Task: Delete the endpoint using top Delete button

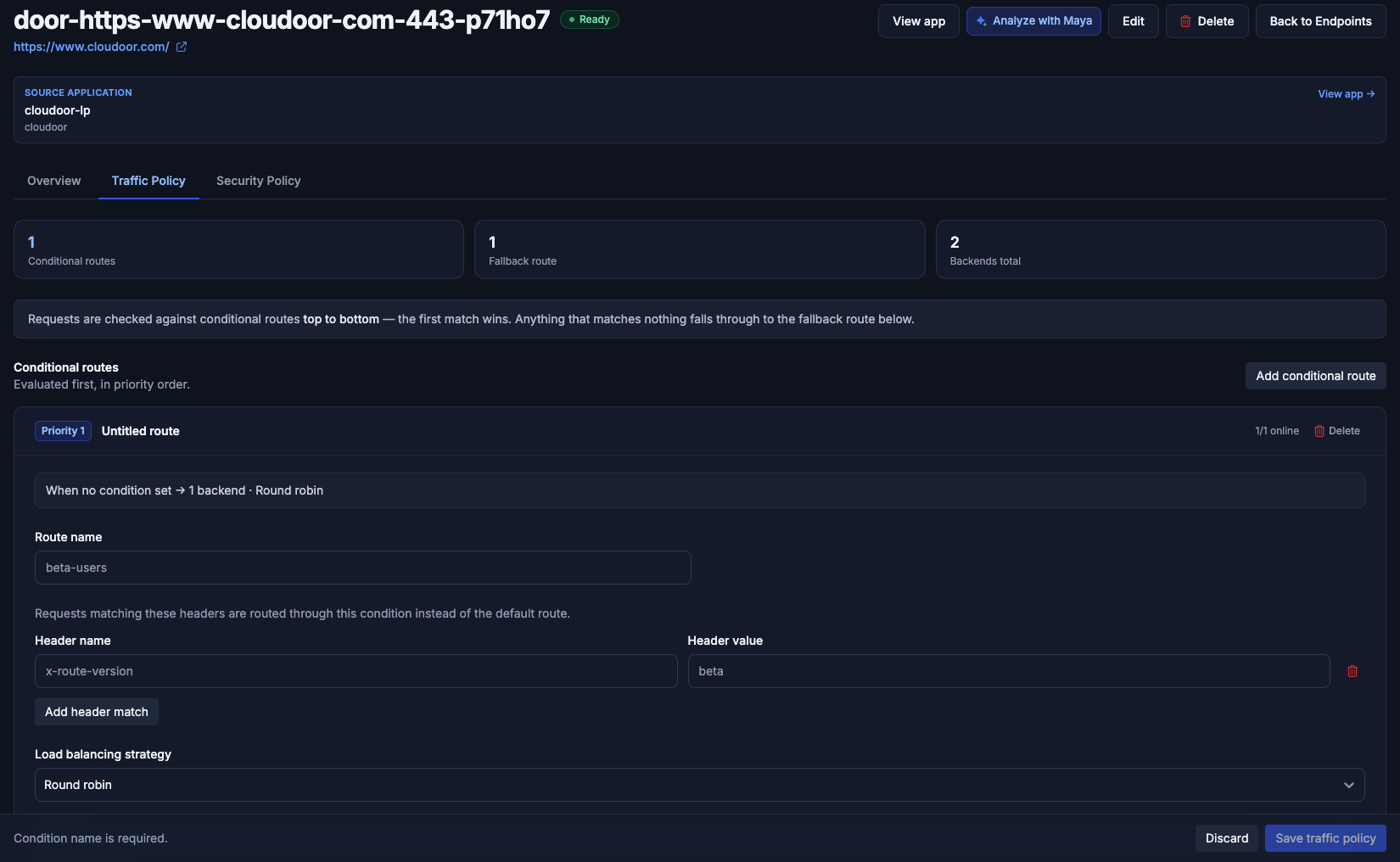Action: 1207,21
